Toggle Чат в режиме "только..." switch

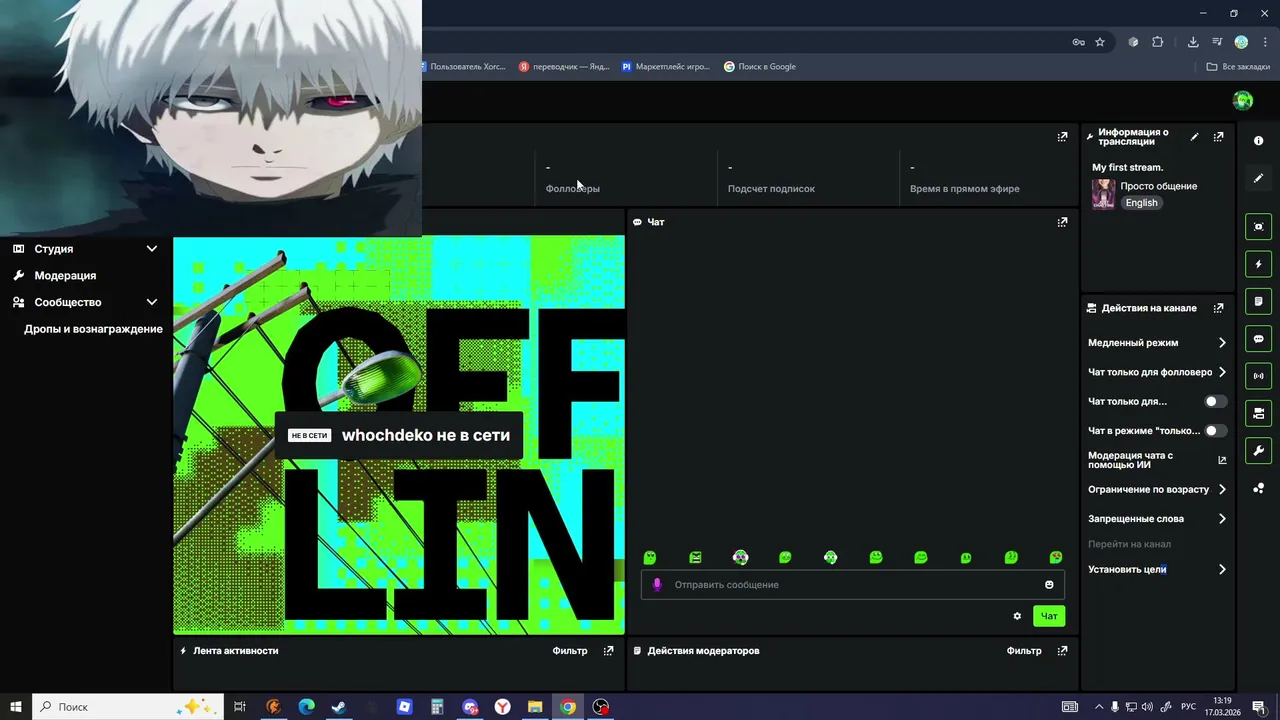click(x=1215, y=431)
